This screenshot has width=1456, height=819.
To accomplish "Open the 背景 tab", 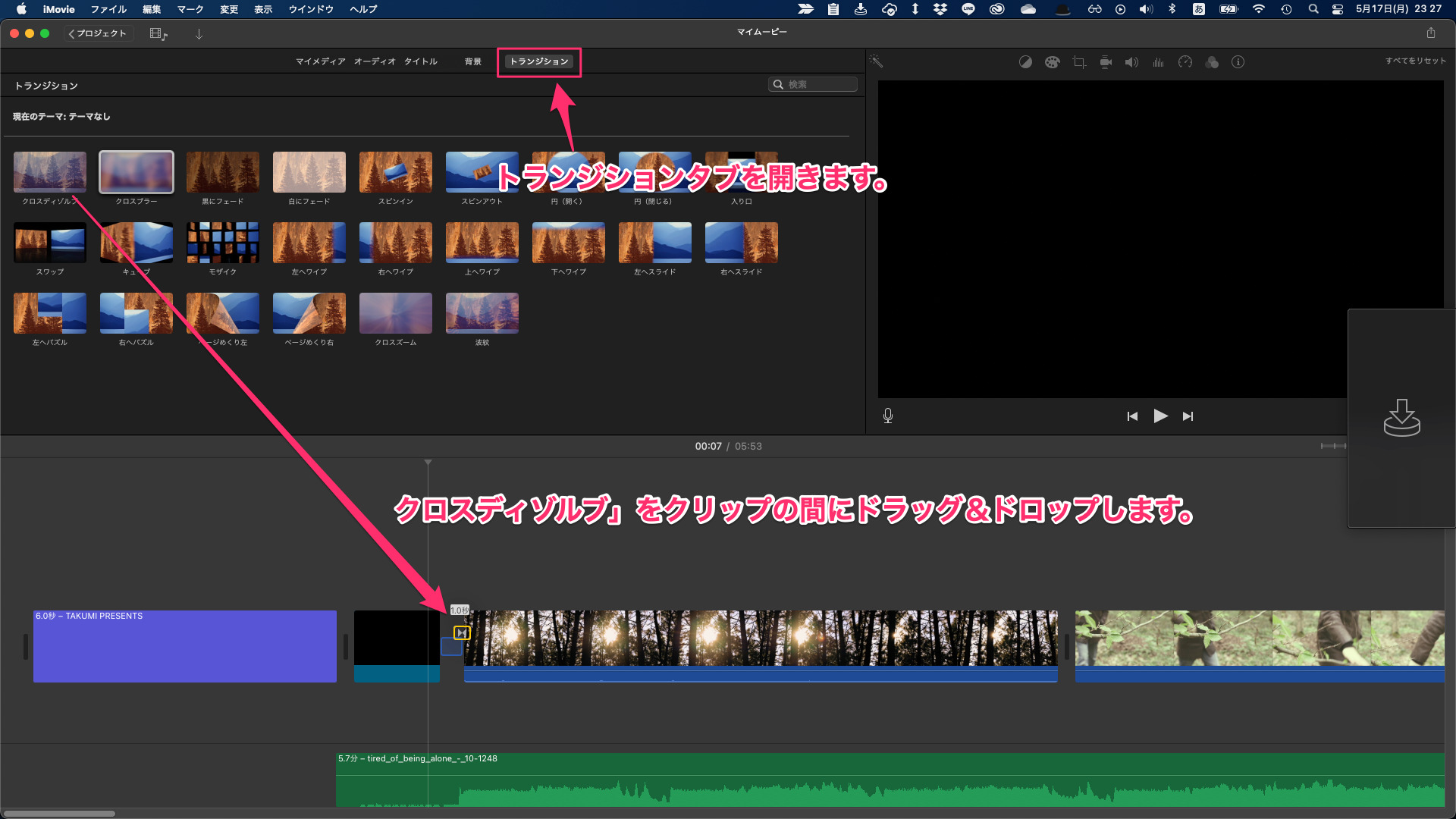I will [x=472, y=61].
